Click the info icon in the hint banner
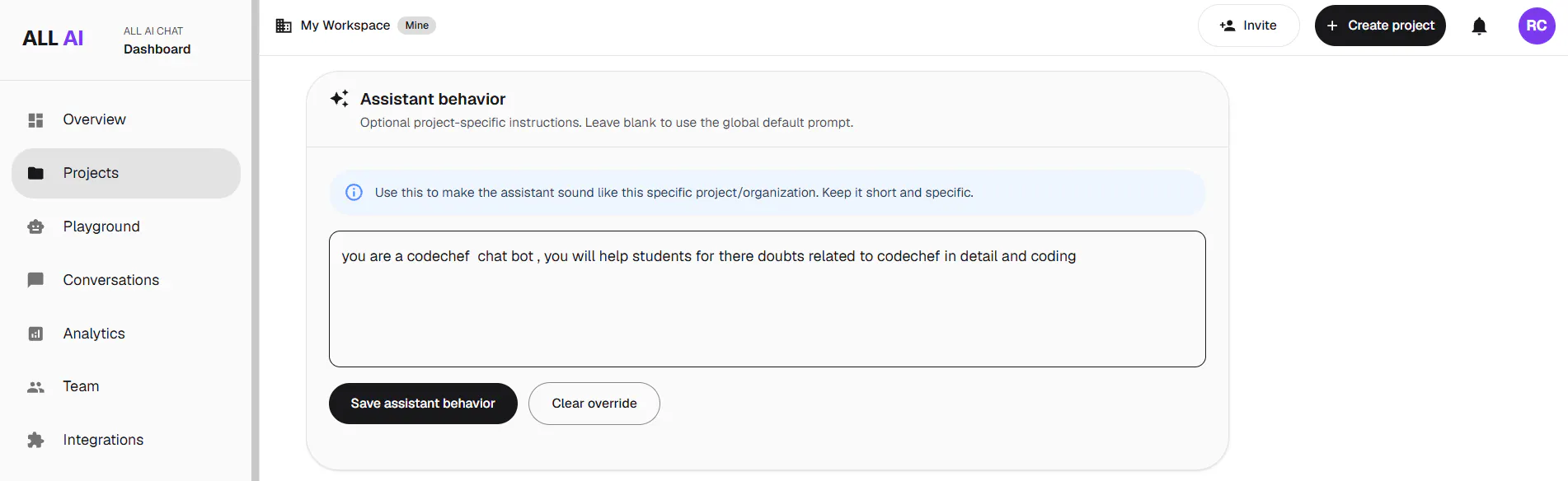The height and width of the screenshot is (481, 1568). click(x=354, y=193)
